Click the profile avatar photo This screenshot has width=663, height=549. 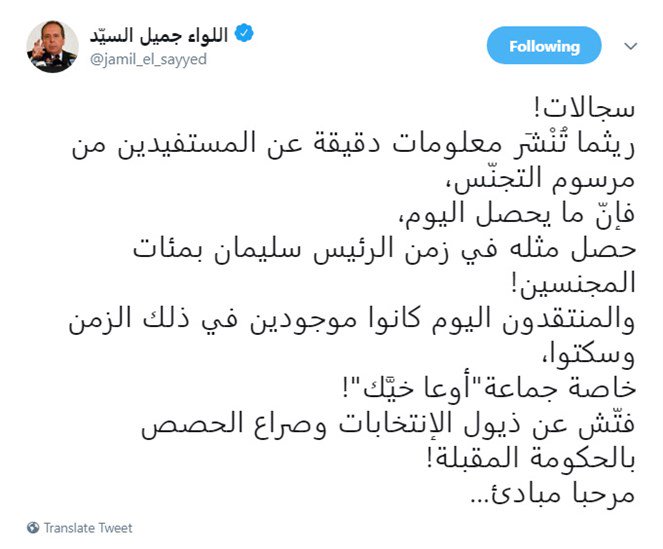[52, 46]
